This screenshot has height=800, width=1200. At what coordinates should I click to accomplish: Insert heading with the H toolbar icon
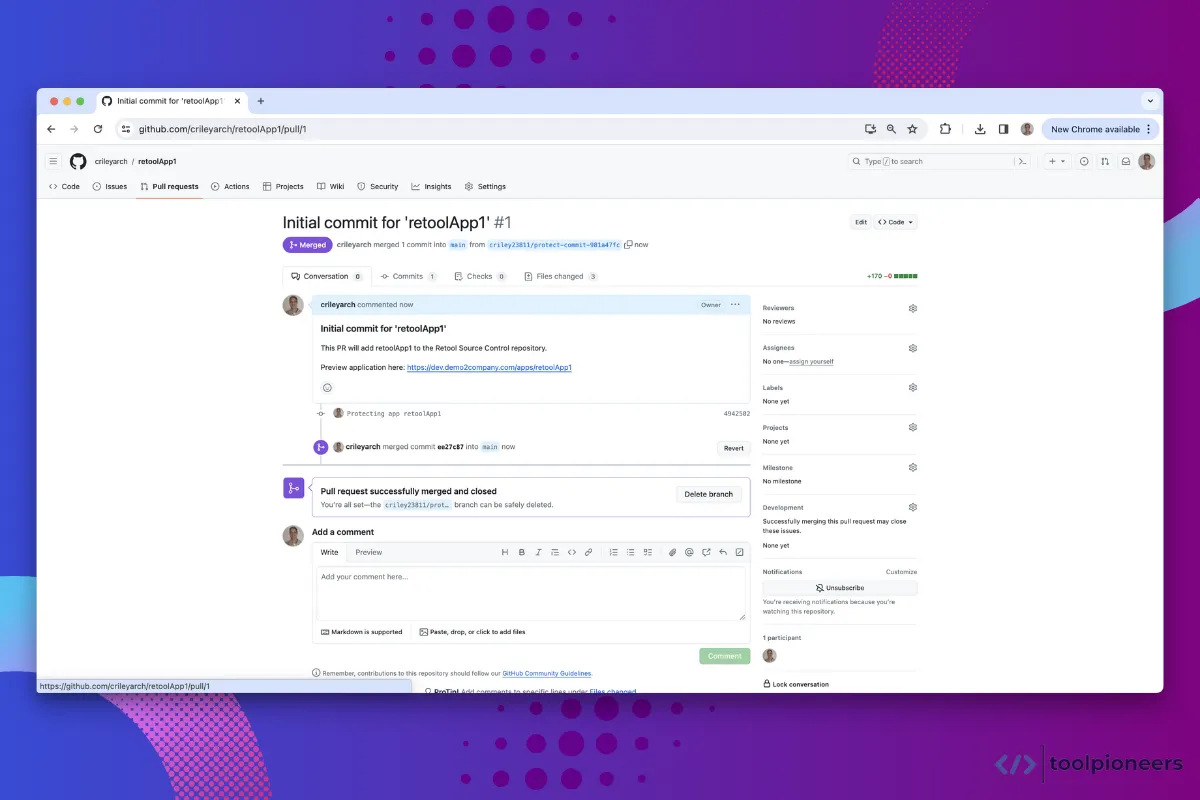(x=505, y=552)
